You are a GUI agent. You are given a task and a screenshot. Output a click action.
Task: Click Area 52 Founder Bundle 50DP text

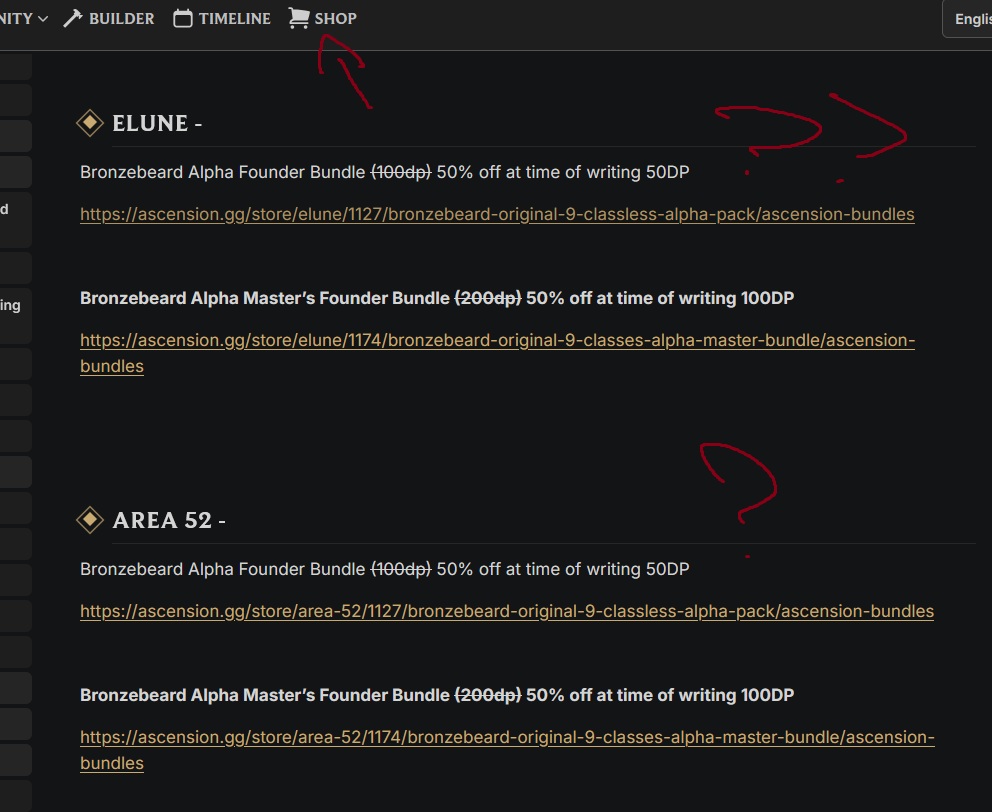point(385,569)
